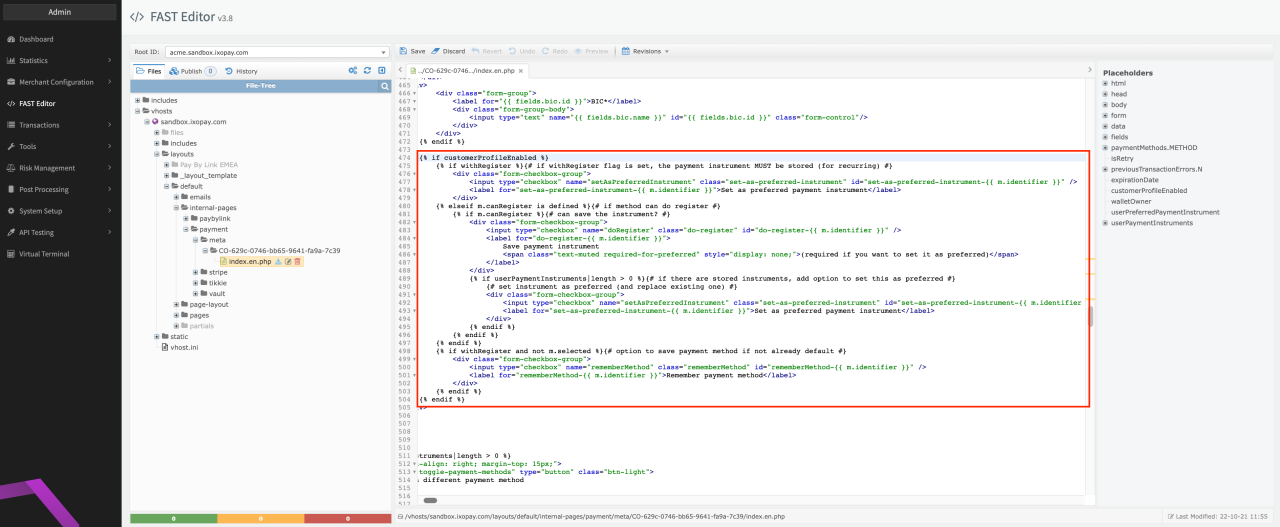
Task: Click the Post Processing sidebar icon
Action: click(x=11, y=189)
